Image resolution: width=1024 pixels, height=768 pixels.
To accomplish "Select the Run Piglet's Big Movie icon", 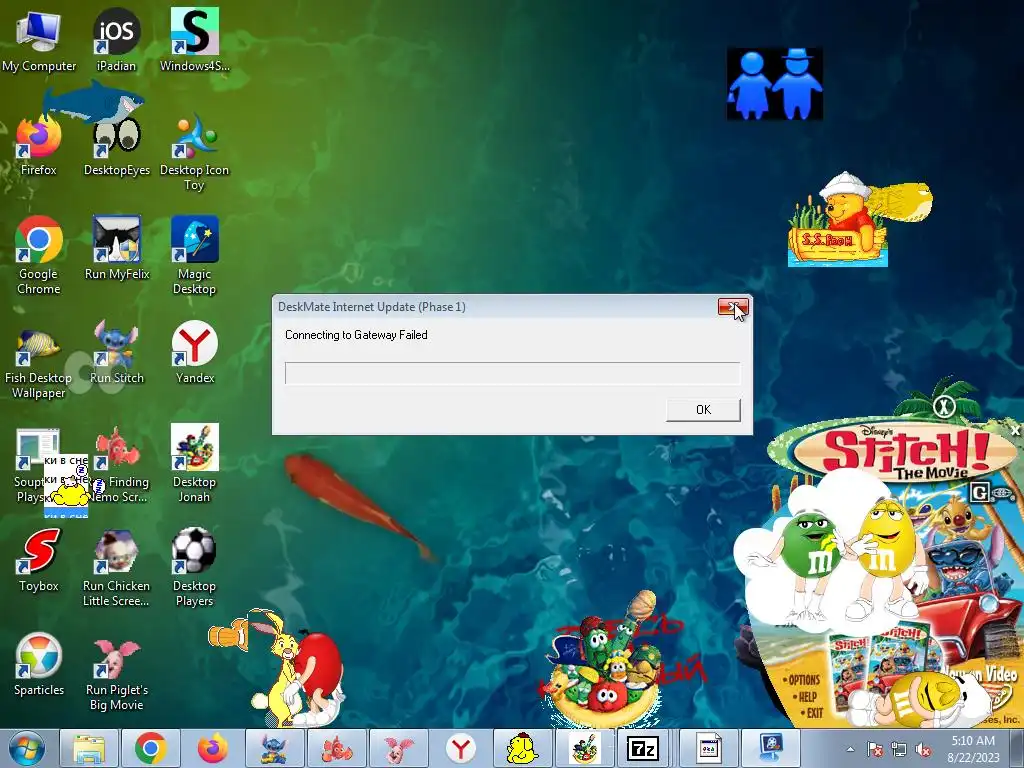I will [x=117, y=673].
